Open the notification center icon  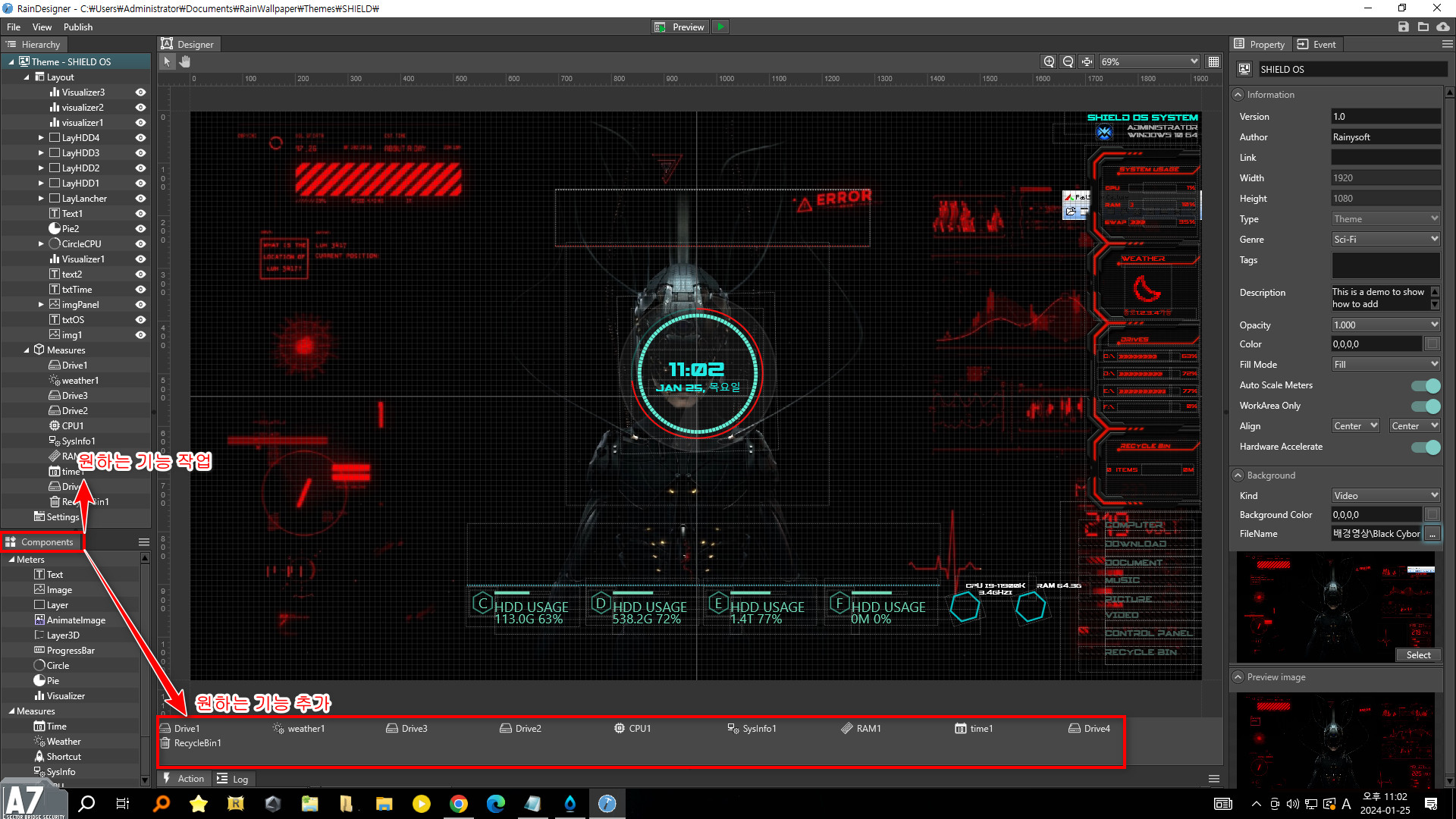pyautogui.click(x=1431, y=804)
